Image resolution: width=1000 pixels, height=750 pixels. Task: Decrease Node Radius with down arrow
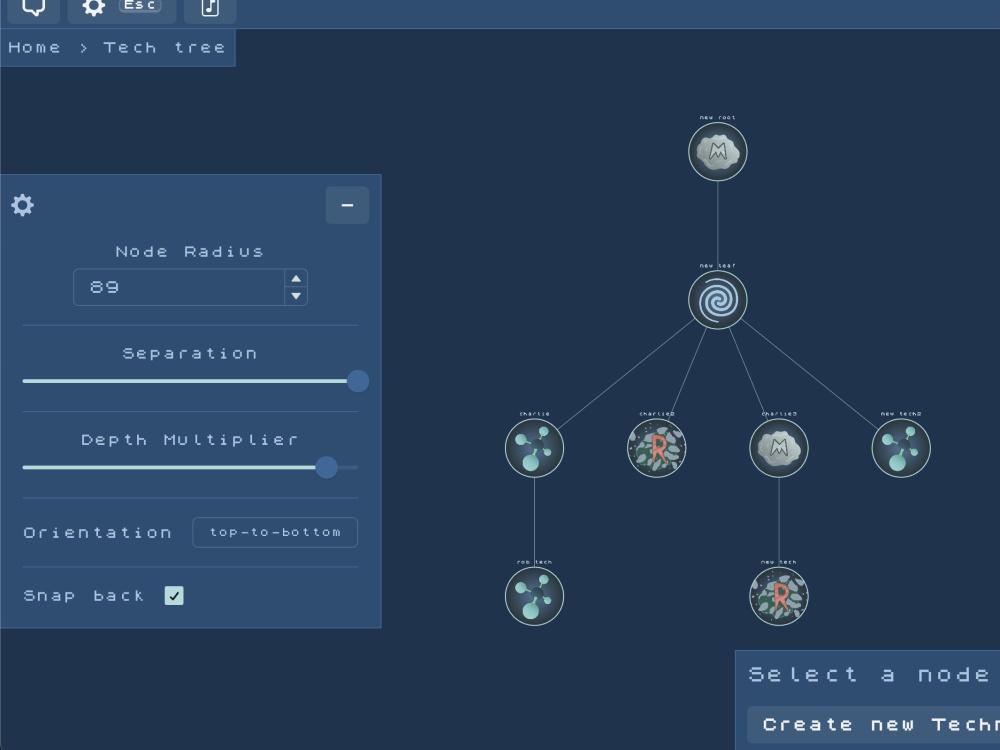(296, 296)
